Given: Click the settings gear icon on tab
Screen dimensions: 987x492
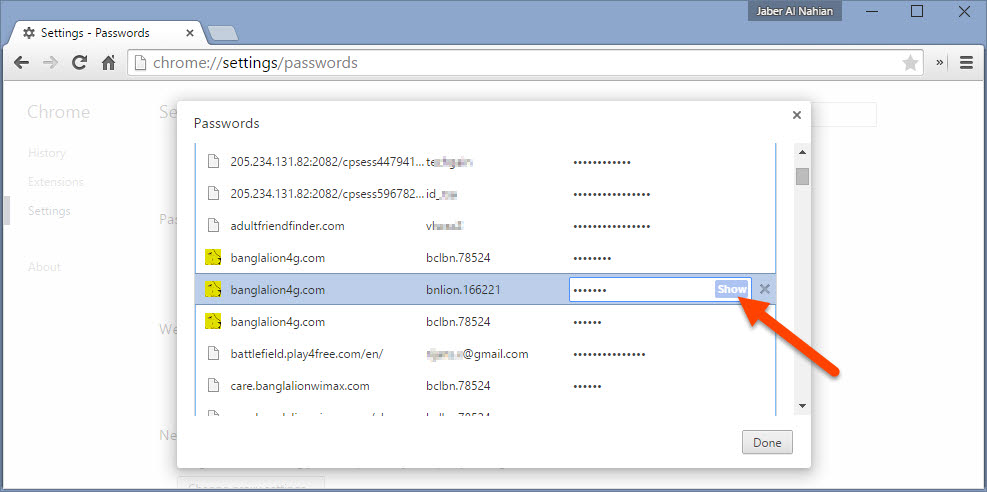Looking at the screenshot, I should point(29,33).
